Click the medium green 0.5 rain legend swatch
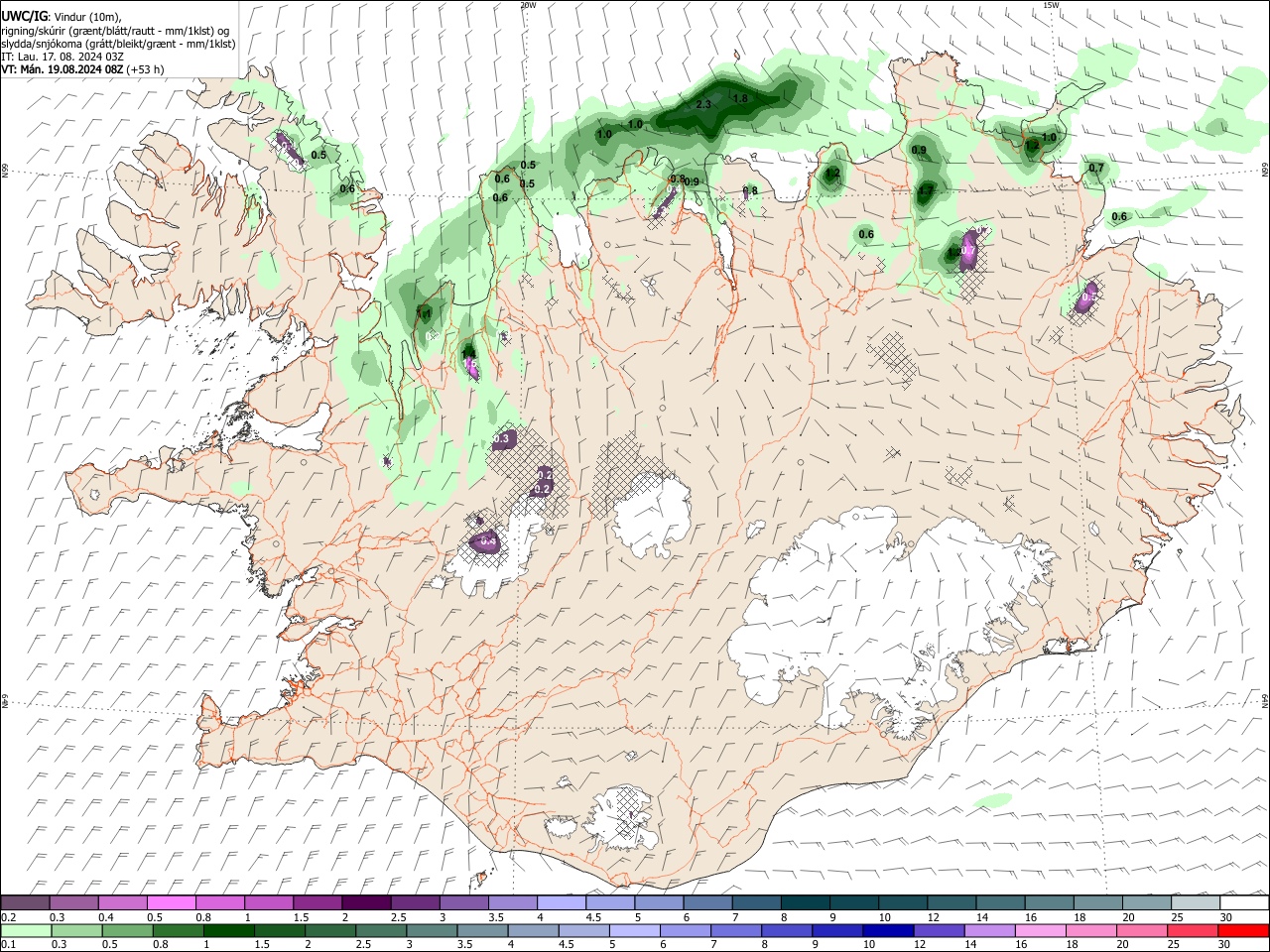The height and width of the screenshot is (952, 1270). (x=127, y=930)
